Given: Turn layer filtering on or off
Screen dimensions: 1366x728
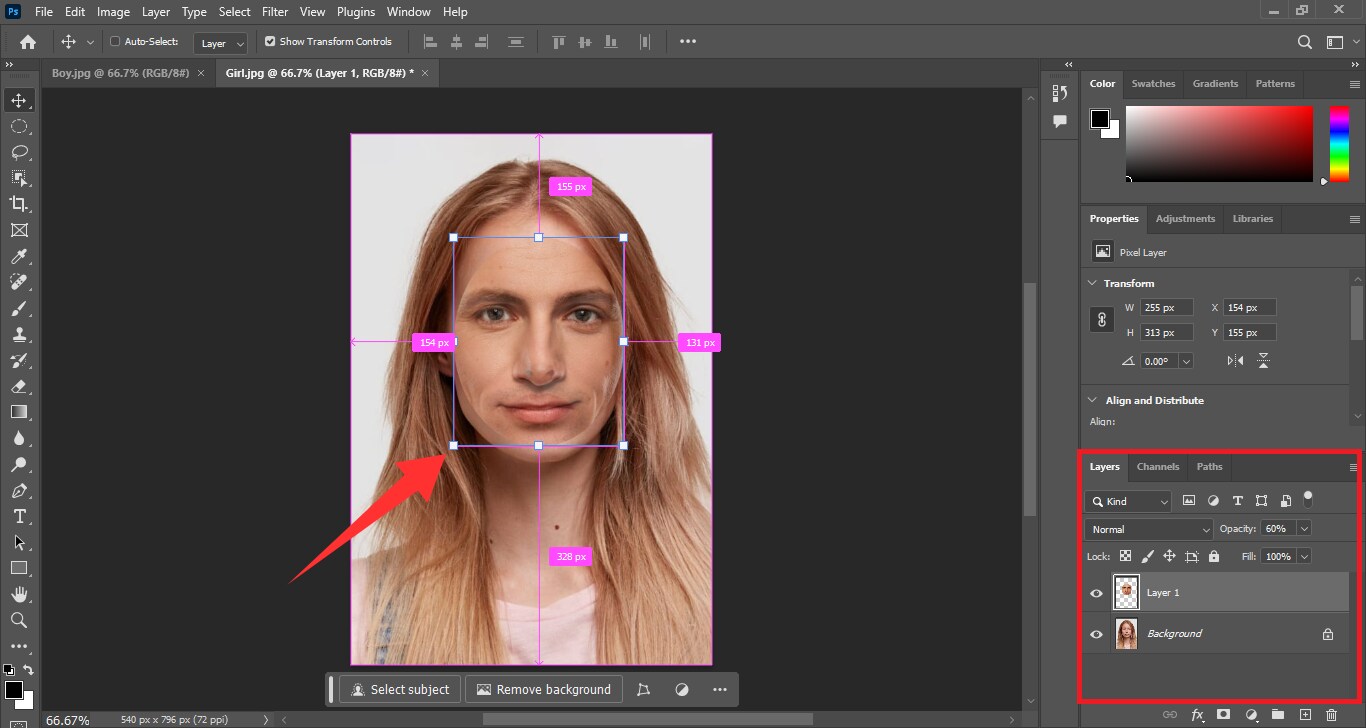Looking at the screenshot, I should click(x=1308, y=498).
